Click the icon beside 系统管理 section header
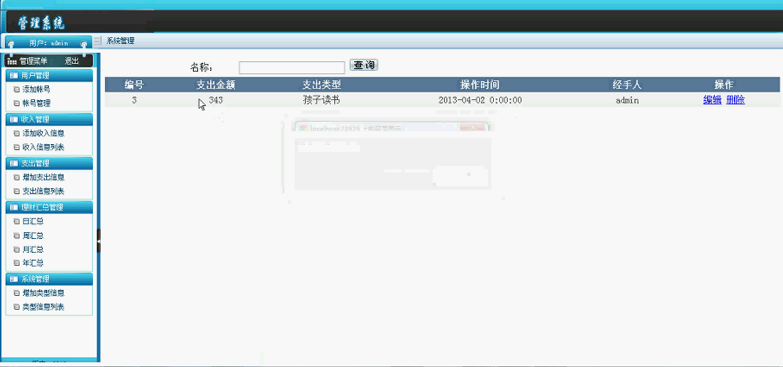 (14, 279)
